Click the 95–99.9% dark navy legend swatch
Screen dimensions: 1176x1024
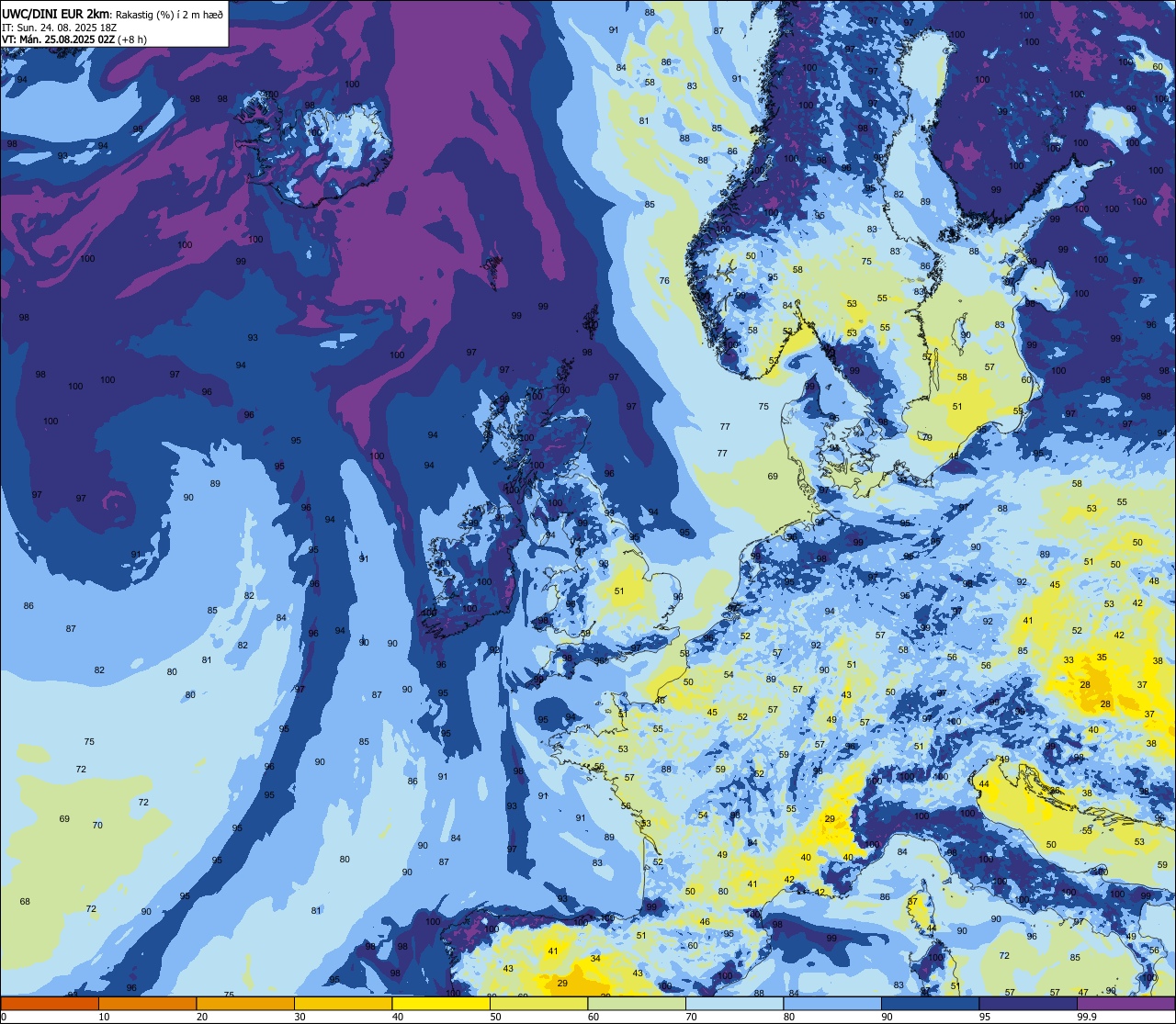[1028, 1003]
